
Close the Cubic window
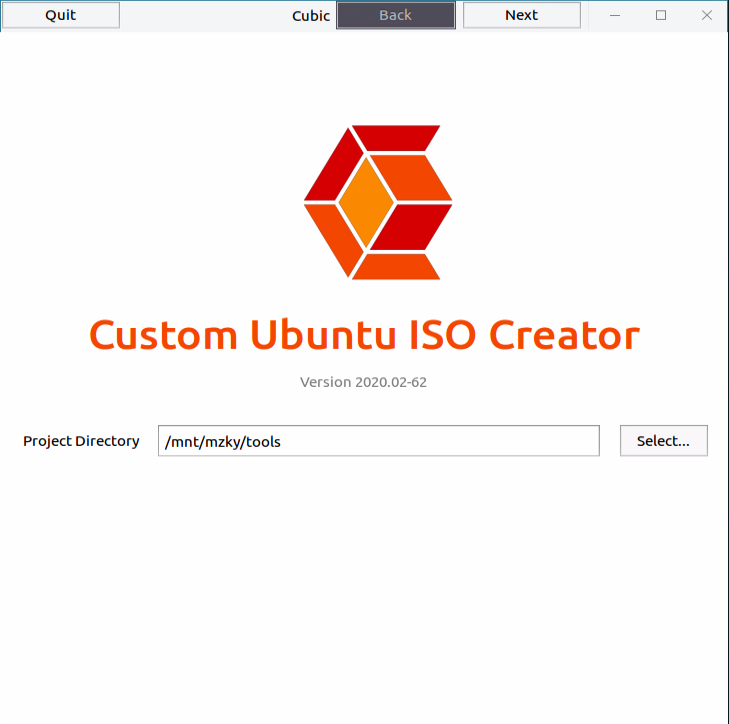tap(707, 15)
